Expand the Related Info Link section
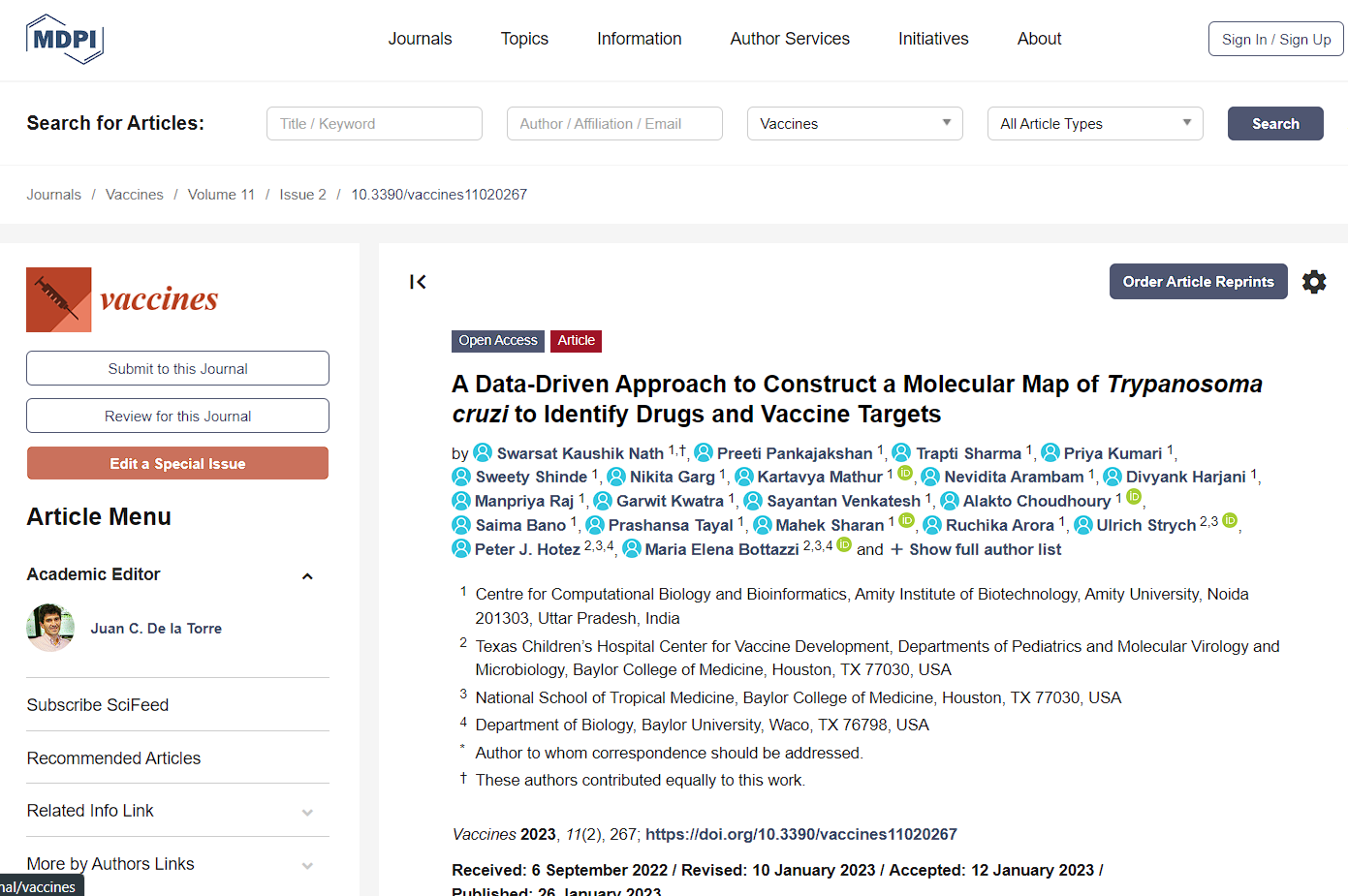 [307, 813]
